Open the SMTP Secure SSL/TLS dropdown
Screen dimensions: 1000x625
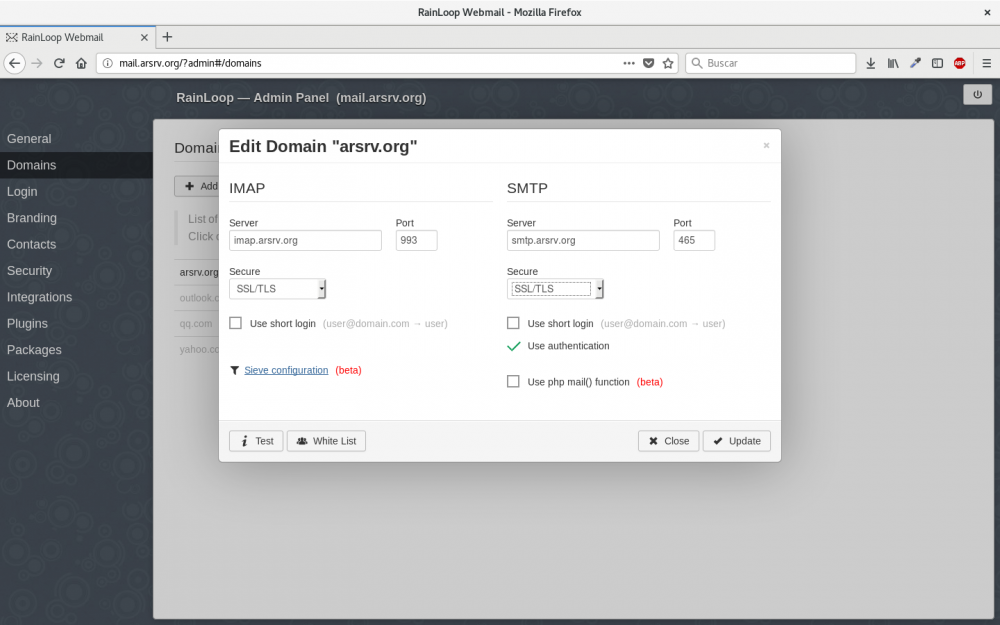[555, 289]
